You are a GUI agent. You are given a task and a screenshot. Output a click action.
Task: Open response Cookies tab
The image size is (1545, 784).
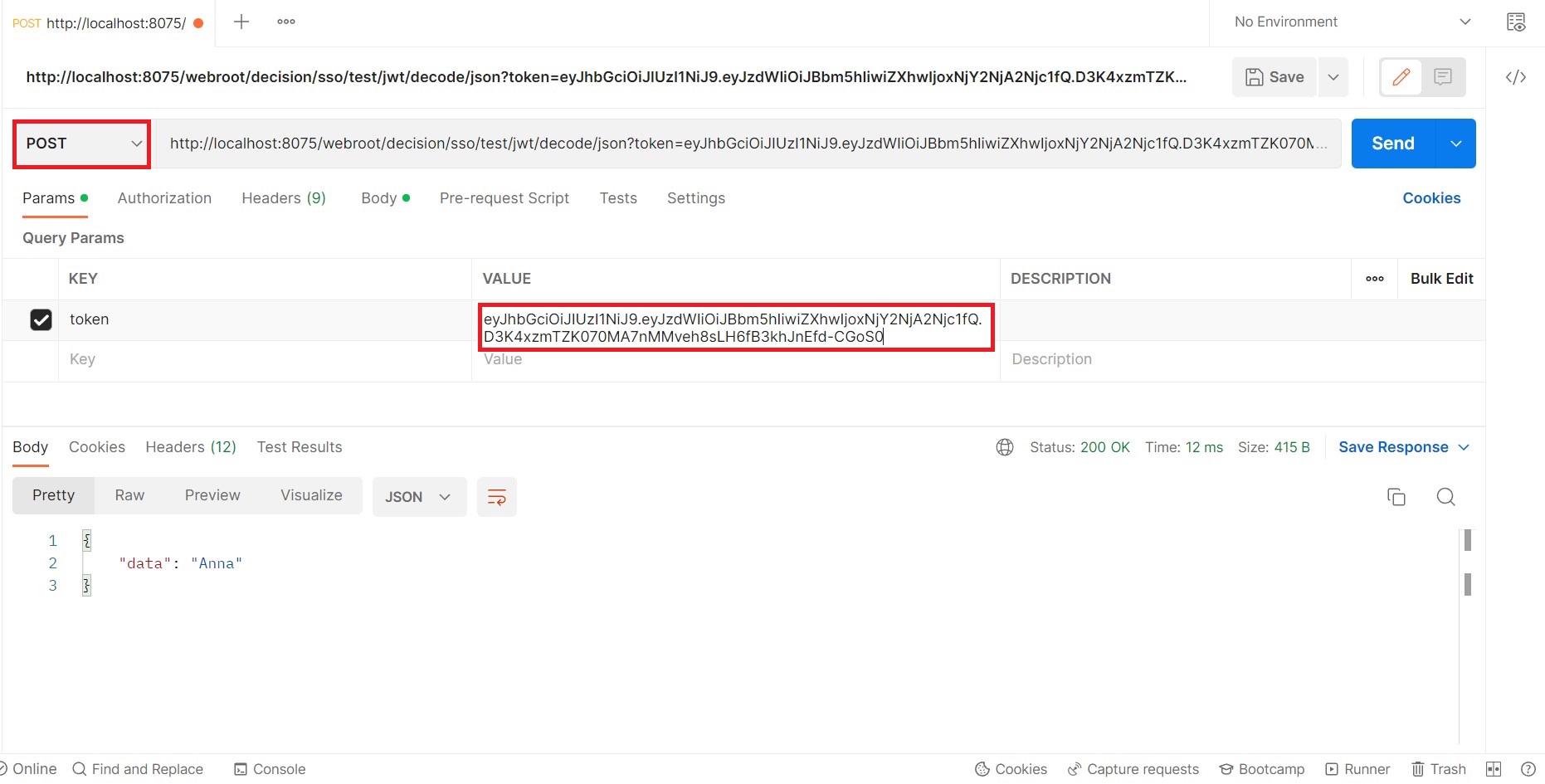97,447
